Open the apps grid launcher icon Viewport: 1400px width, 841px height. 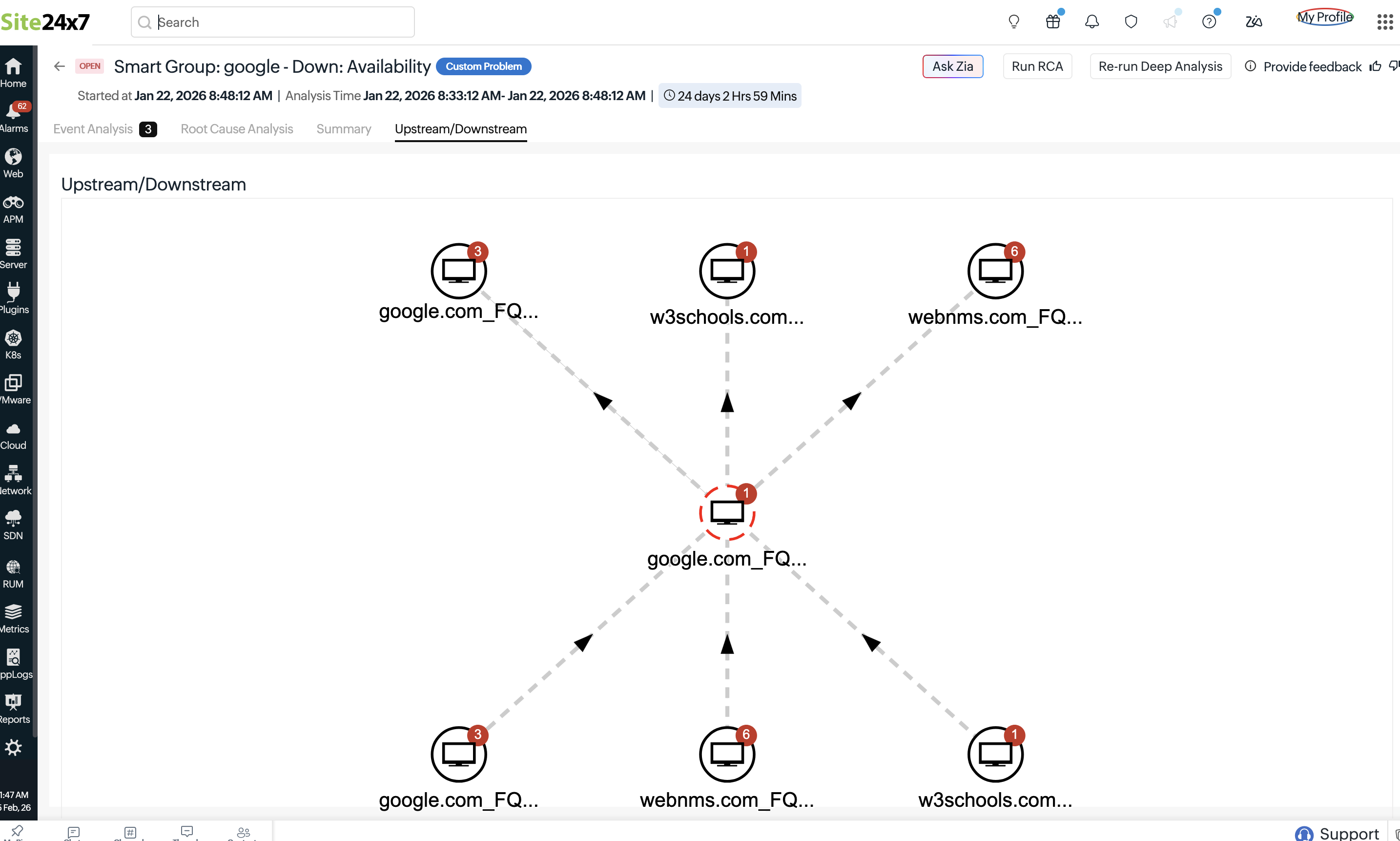(1385, 21)
